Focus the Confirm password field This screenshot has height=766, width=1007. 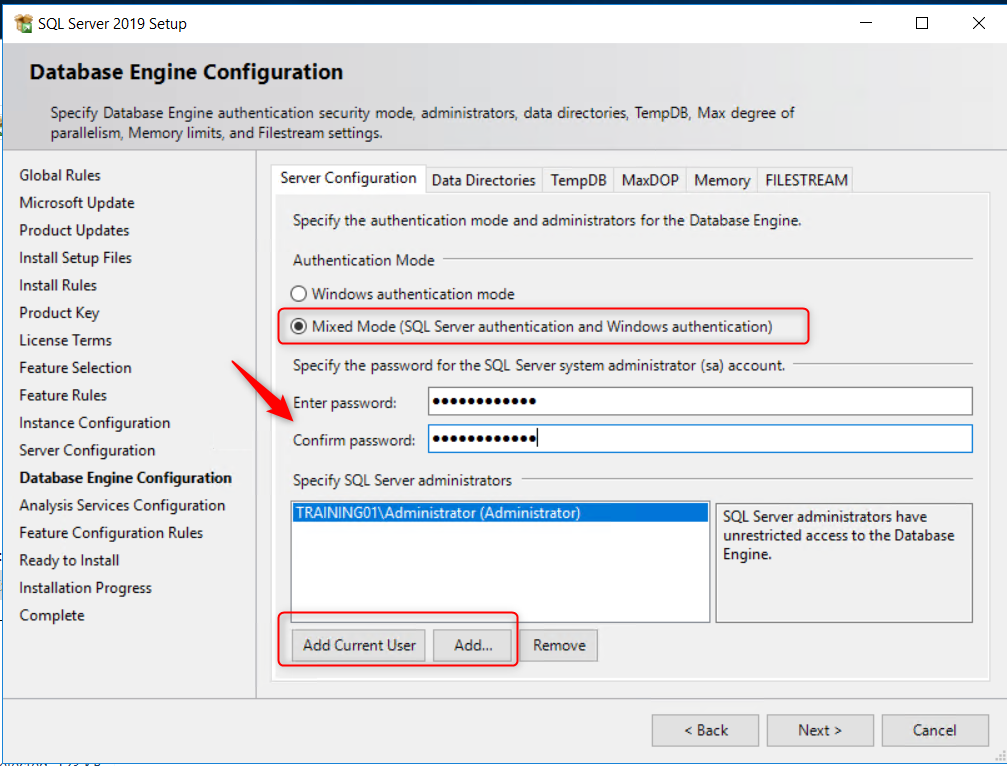(x=700, y=439)
